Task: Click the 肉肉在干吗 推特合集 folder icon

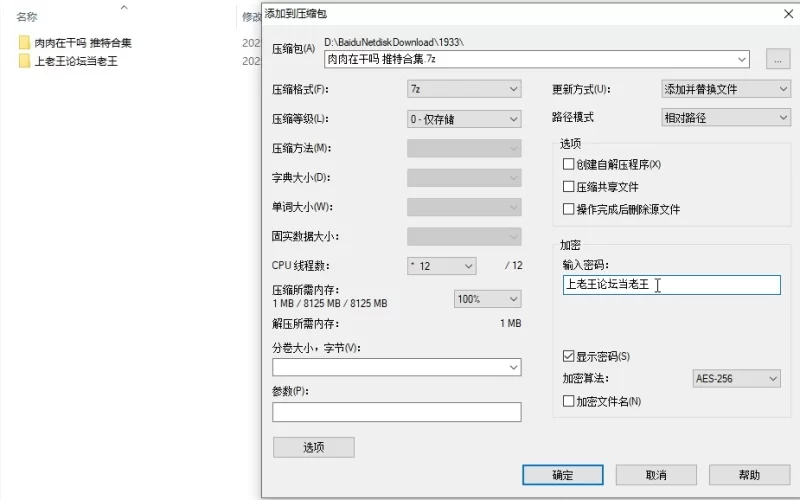Action: (x=24, y=43)
